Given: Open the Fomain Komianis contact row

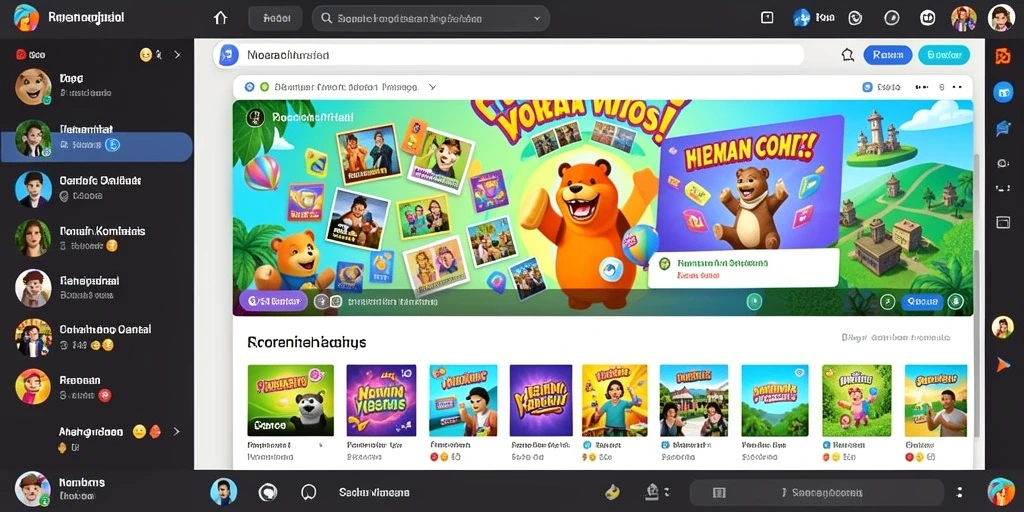Looking at the screenshot, I should coord(97,238).
